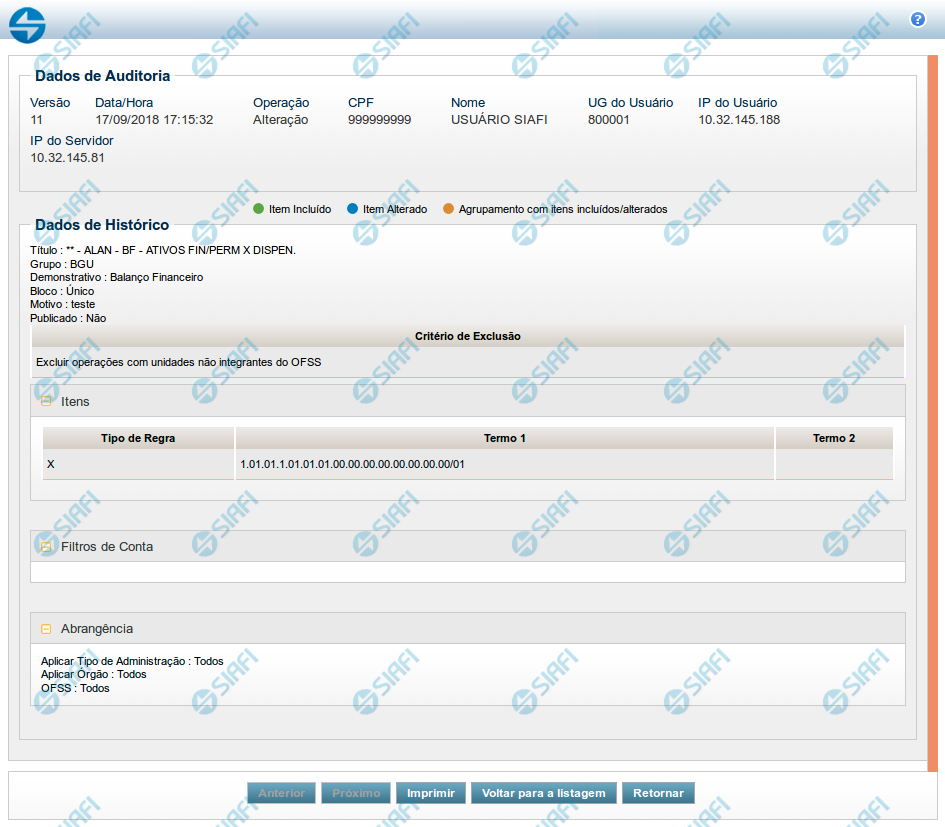Collapse the Filtros de Conta section
945x827 pixels.
click(46, 547)
